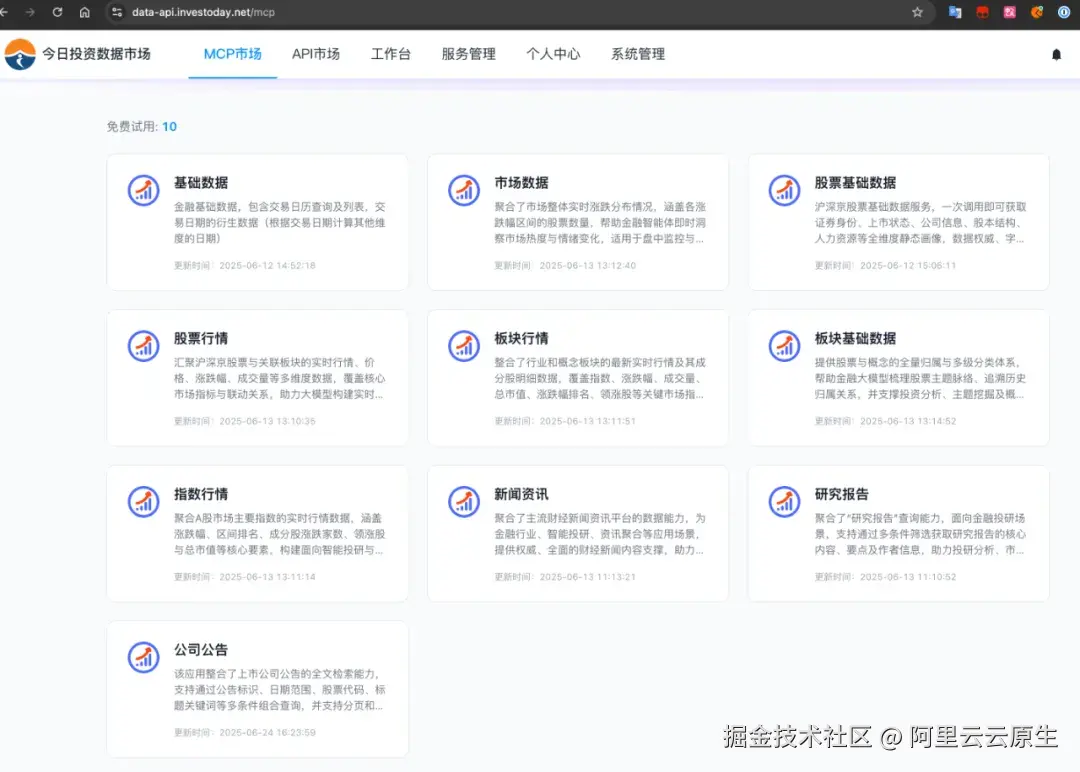Viewport: 1080px width, 772px height.
Task: Open the 1Password extension icon
Action: tap(1063, 13)
